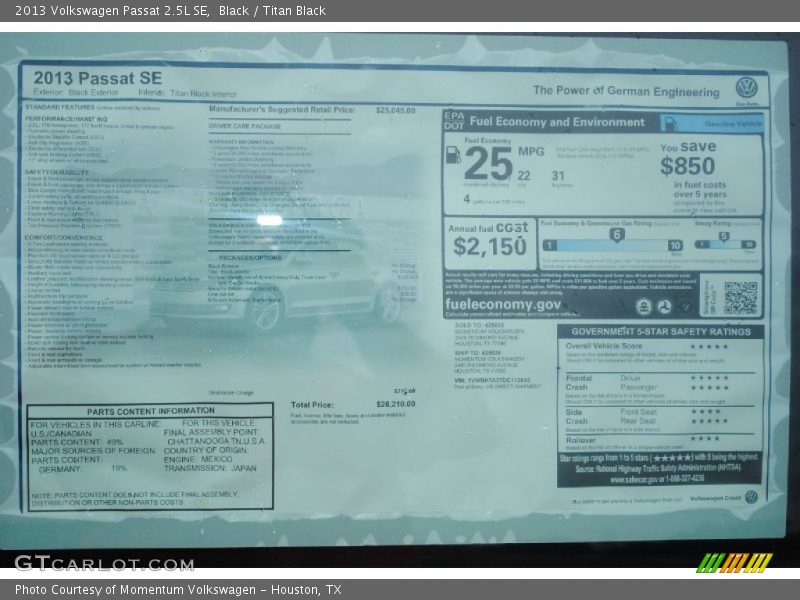
Task: Click the 'TRANSMISSION: JAPAN' line
Action: coord(210,468)
